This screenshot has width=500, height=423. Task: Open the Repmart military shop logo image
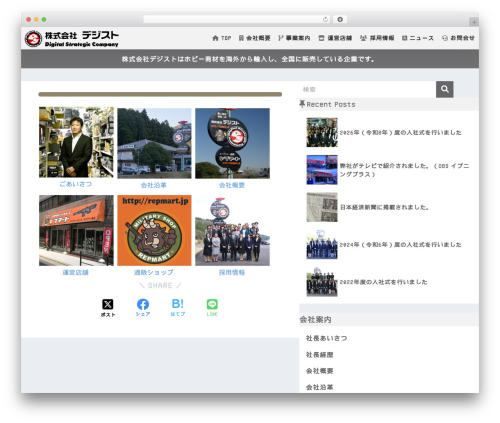click(x=154, y=230)
